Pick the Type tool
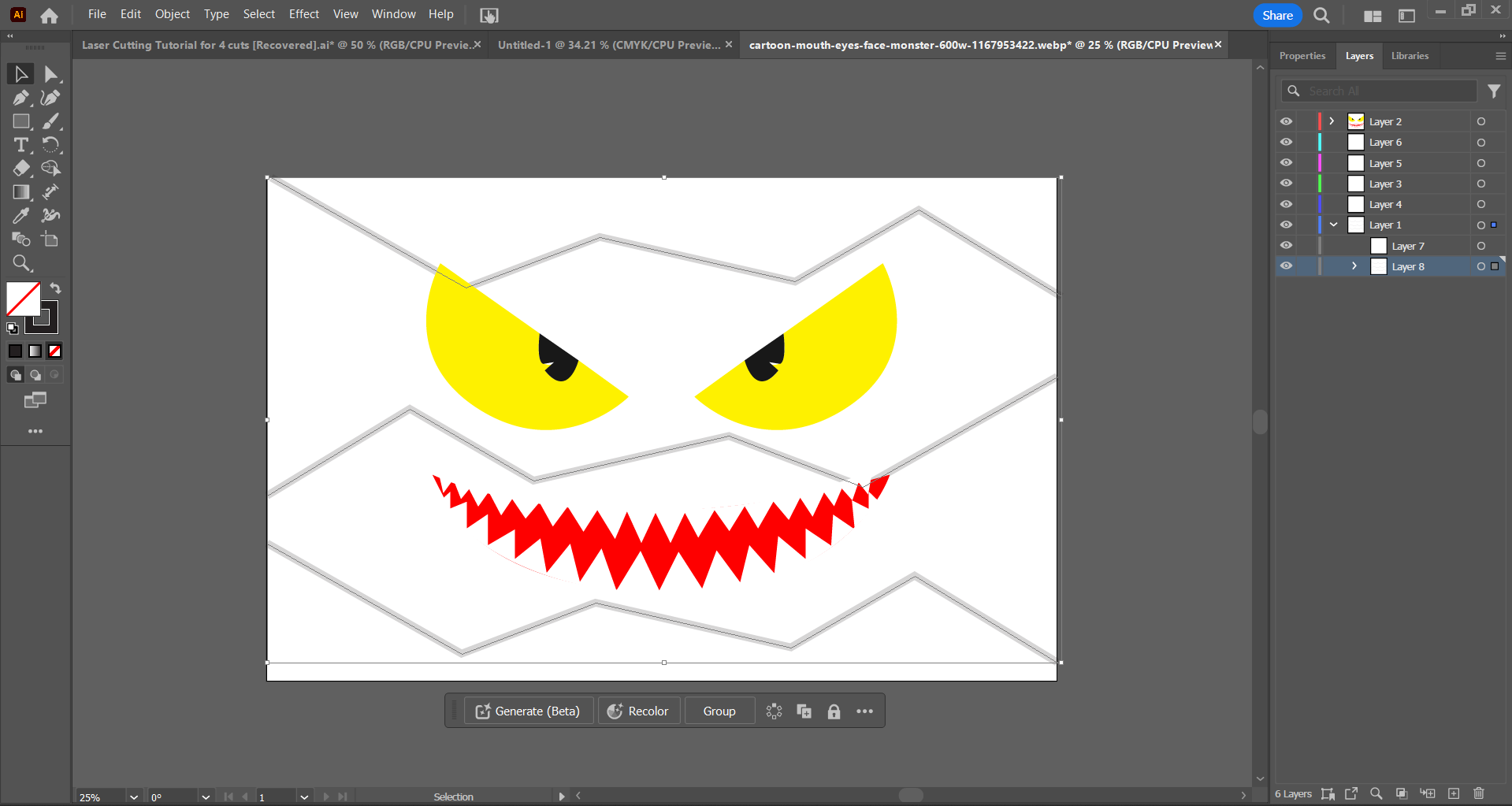 [x=20, y=144]
